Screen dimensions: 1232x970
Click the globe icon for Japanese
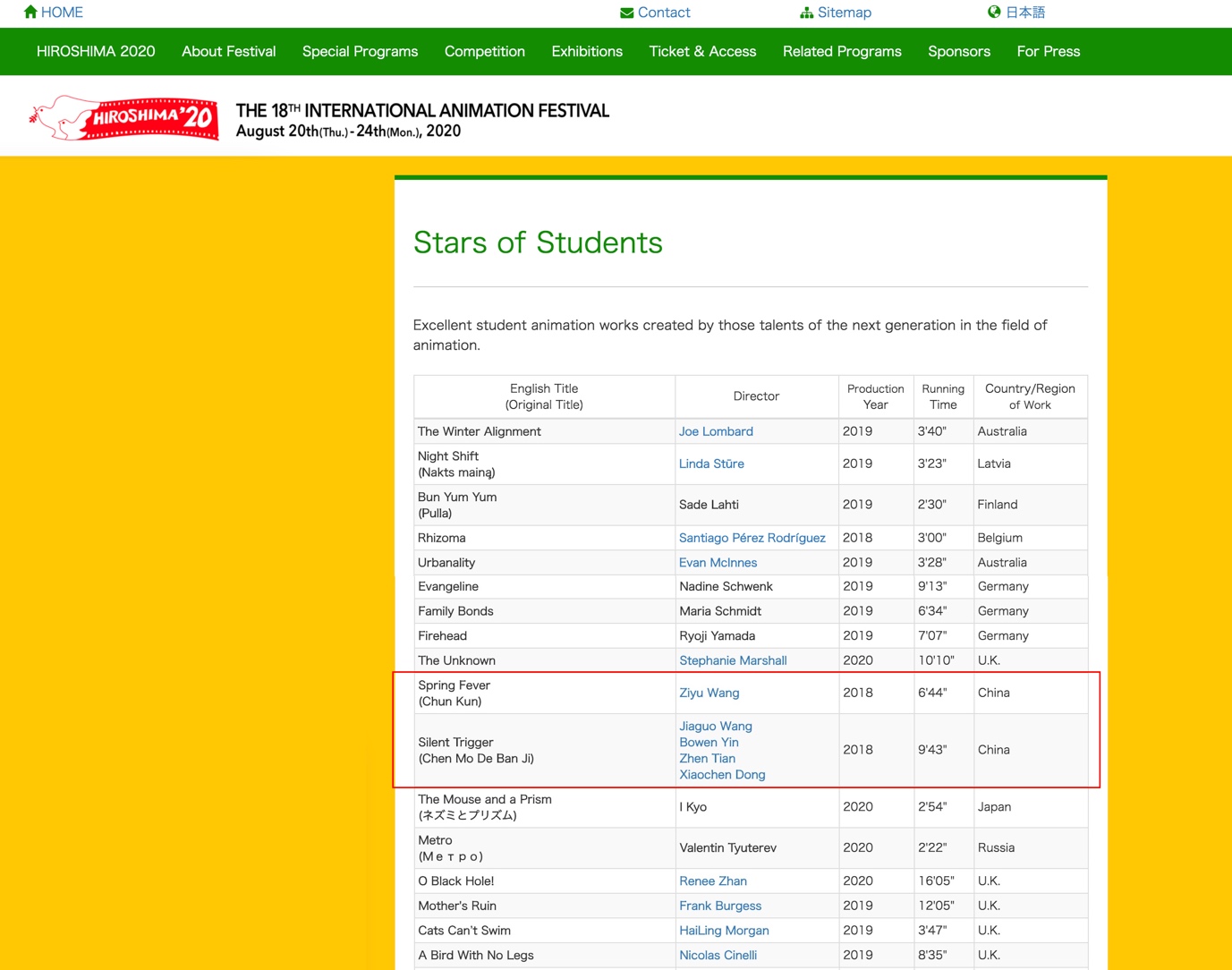[994, 12]
